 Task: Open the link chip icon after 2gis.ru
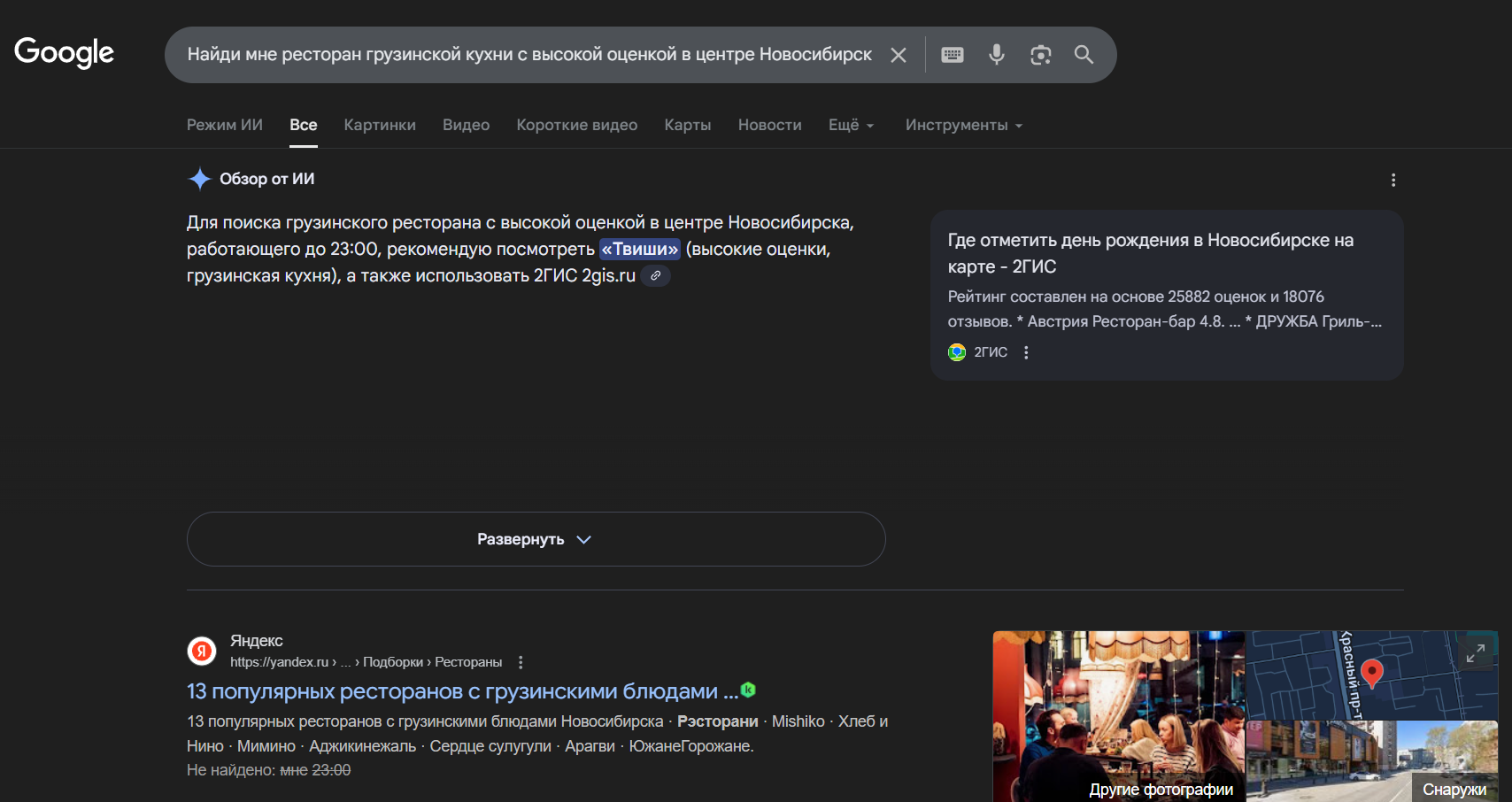[656, 275]
